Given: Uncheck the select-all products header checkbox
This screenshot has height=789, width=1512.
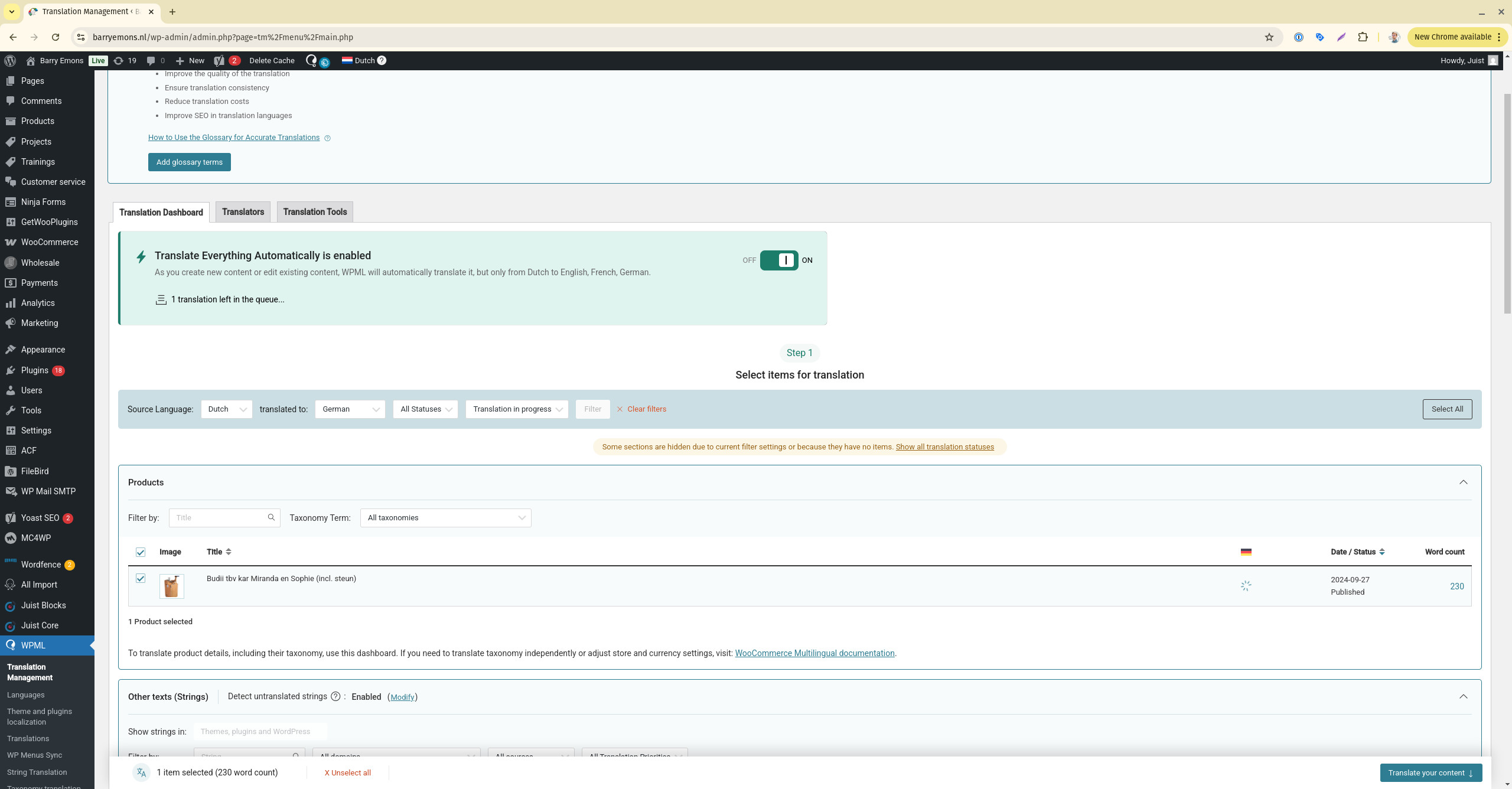Looking at the screenshot, I should coord(141,552).
